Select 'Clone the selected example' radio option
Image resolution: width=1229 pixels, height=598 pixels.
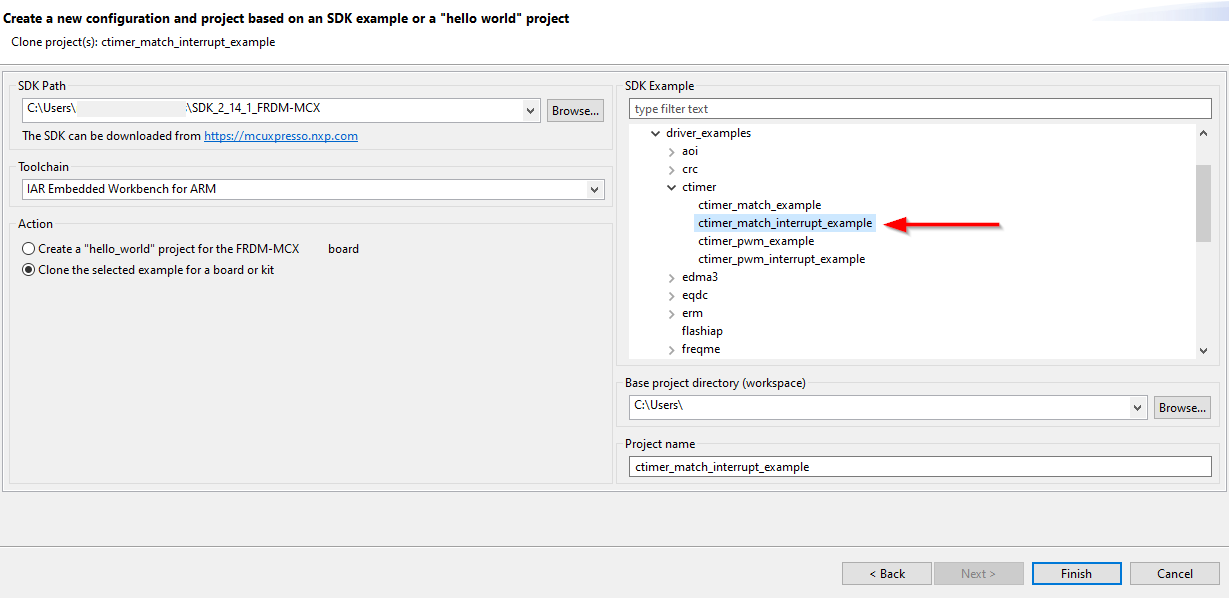pyautogui.click(x=29, y=270)
